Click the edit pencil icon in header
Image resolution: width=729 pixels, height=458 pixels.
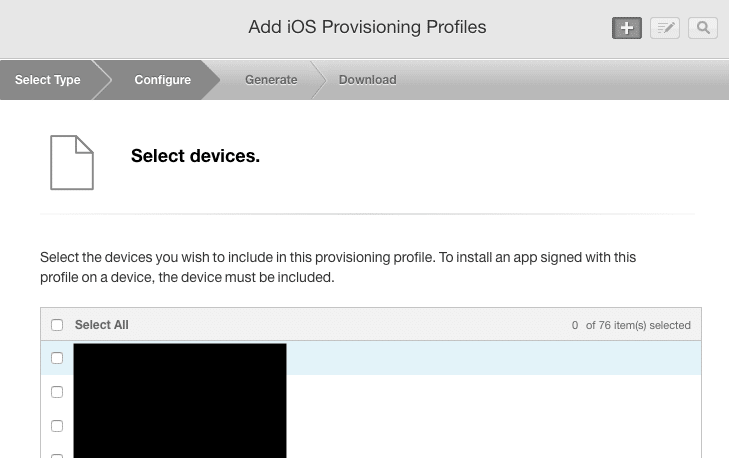point(665,28)
